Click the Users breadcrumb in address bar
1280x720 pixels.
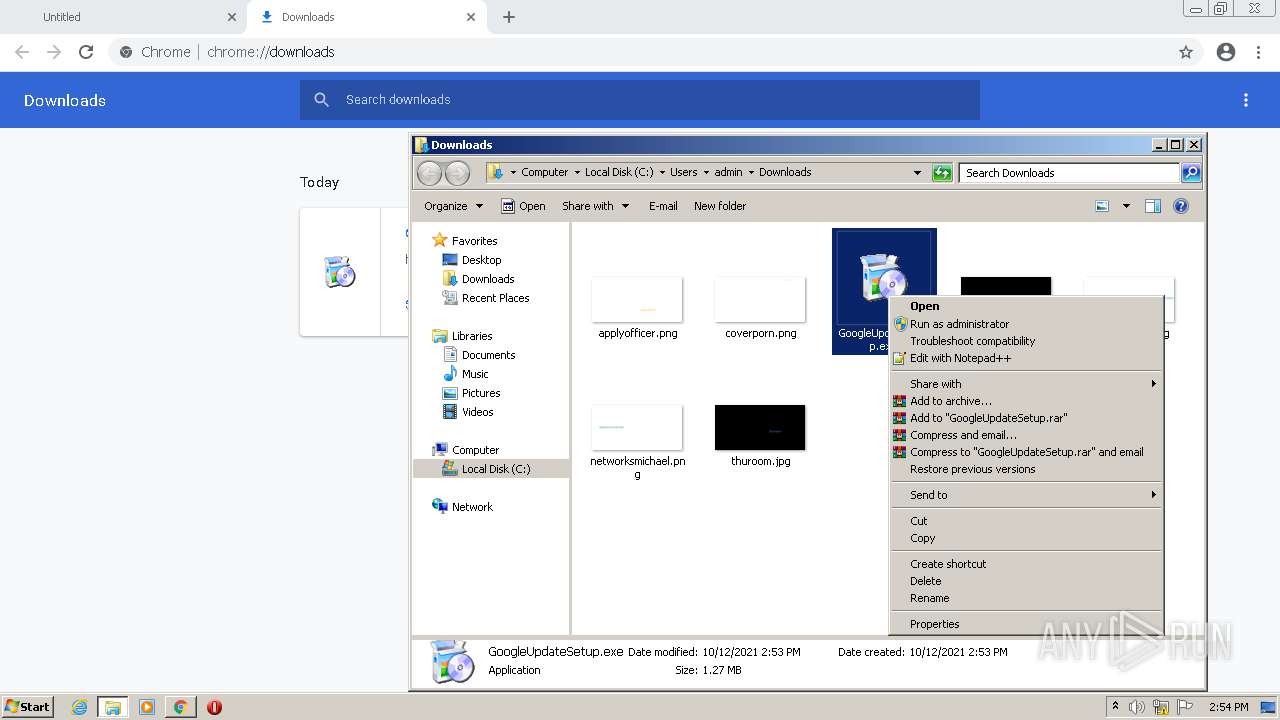click(x=684, y=172)
